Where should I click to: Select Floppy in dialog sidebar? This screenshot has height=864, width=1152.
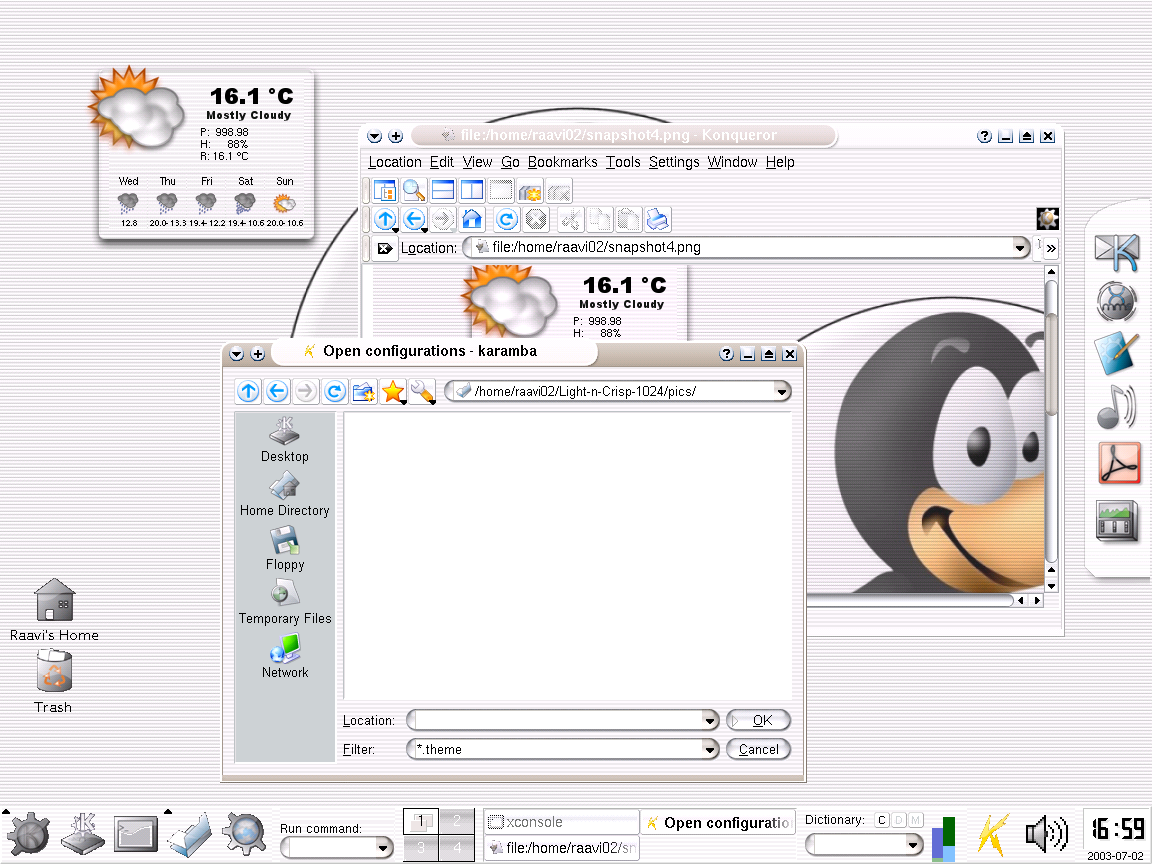click(x=284, y=549)
